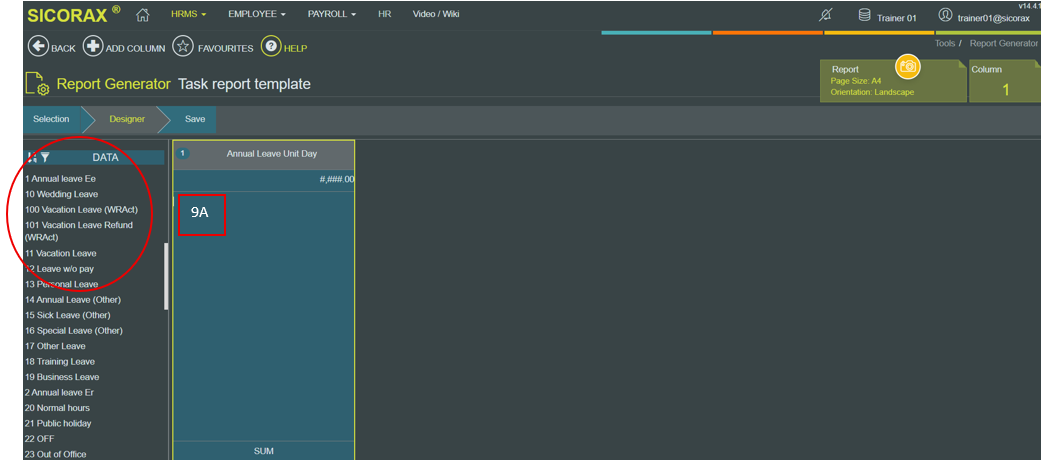Click the Back arrow icon

click(x=39, y=47)
